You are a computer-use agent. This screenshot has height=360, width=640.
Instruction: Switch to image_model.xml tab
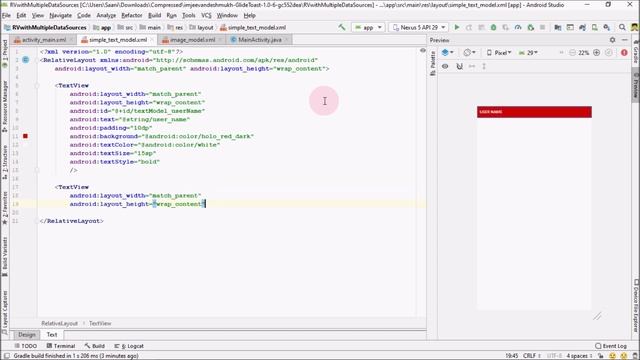(192, 40)
